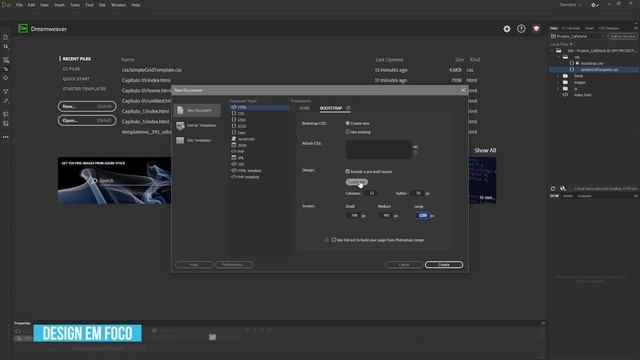Click the Small screen size field
This screenshot has width=640, height=360.
pyautogui.click(x=353, y=215)
